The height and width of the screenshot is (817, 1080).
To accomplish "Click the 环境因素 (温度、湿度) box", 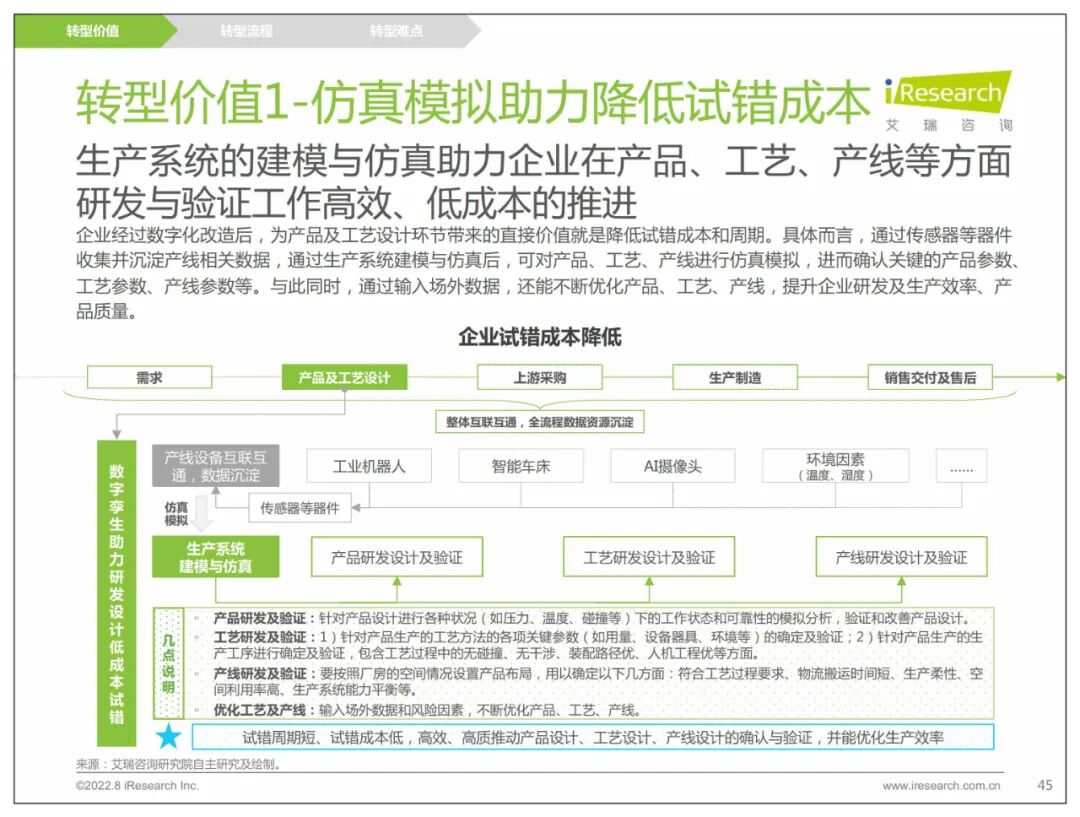I will coord(835,466).
